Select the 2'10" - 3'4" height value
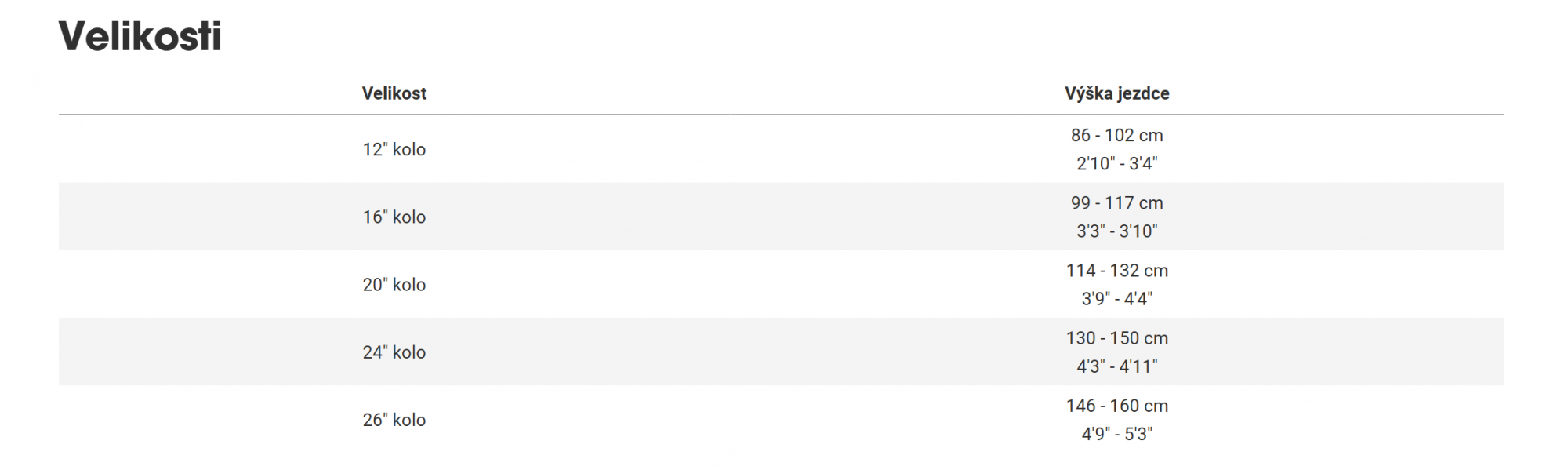Screen dimensions: 1568x470 1116,163
